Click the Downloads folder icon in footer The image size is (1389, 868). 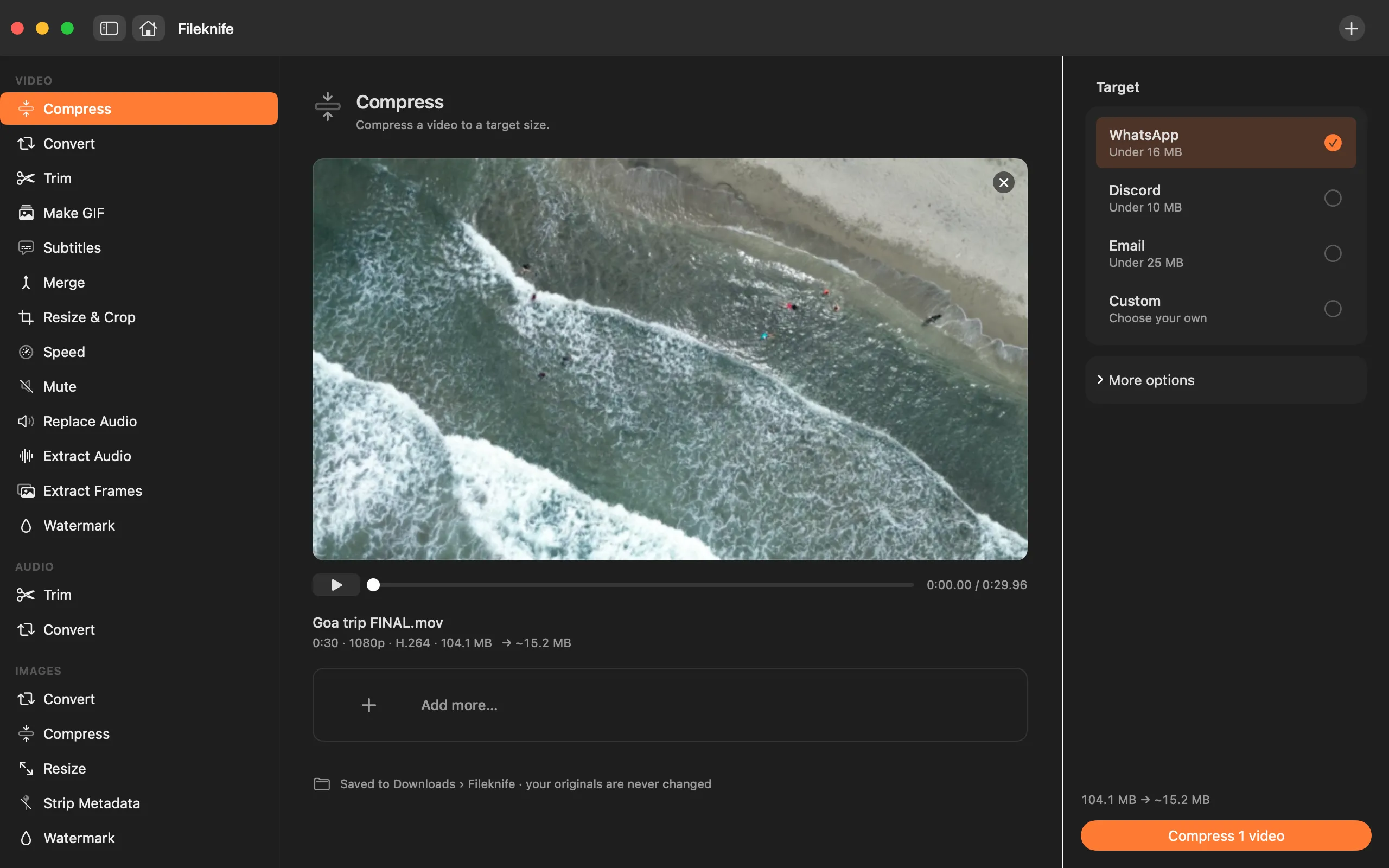(x=322, y=783)
